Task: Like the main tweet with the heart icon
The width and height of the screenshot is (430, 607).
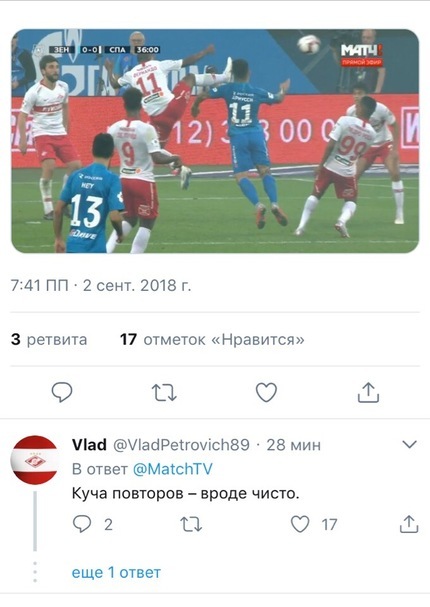Action: pos(266,392)
